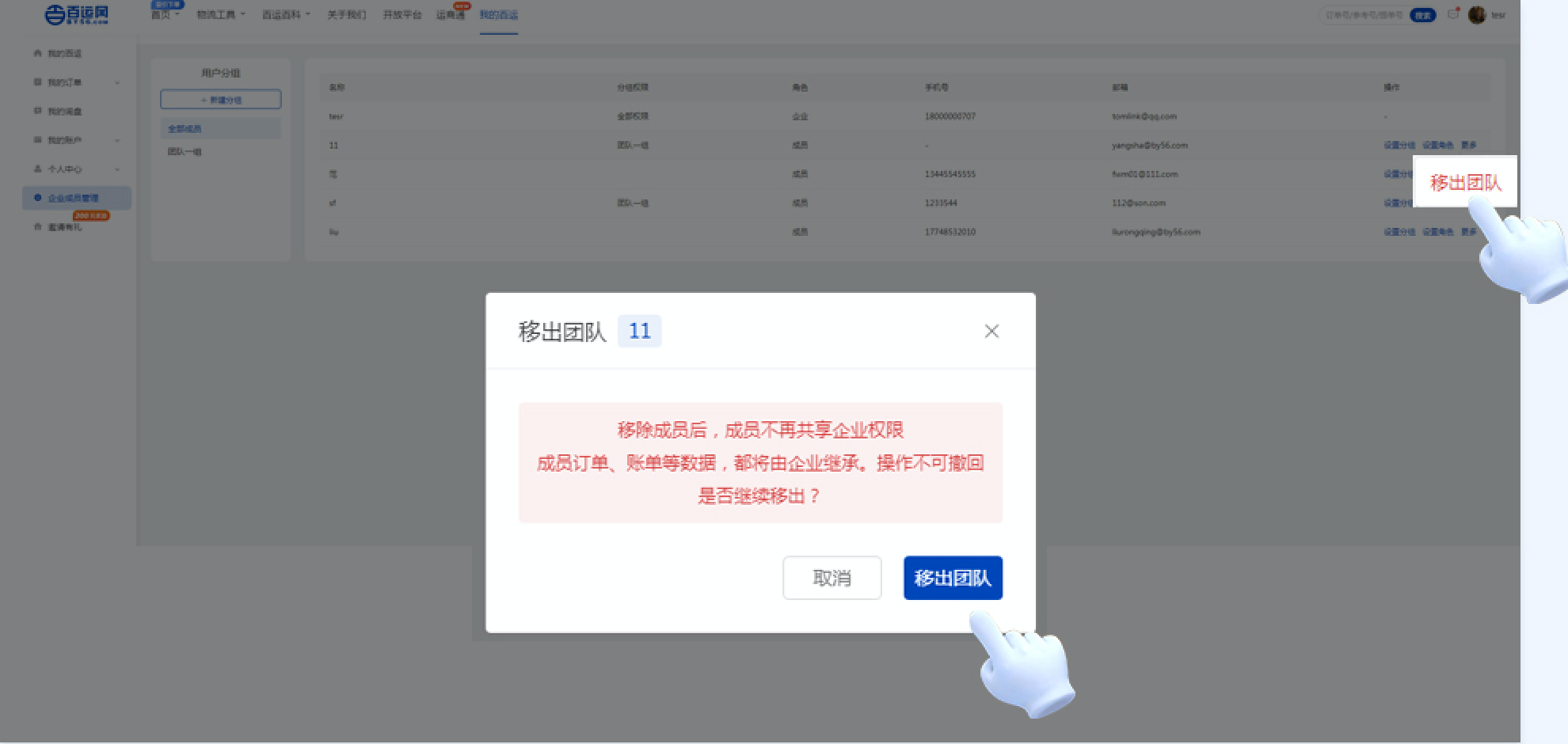The width and height of the screenshot is (1568, 744).
Task: Click the home icon beside 我的百运
Action: pos(37,53)
